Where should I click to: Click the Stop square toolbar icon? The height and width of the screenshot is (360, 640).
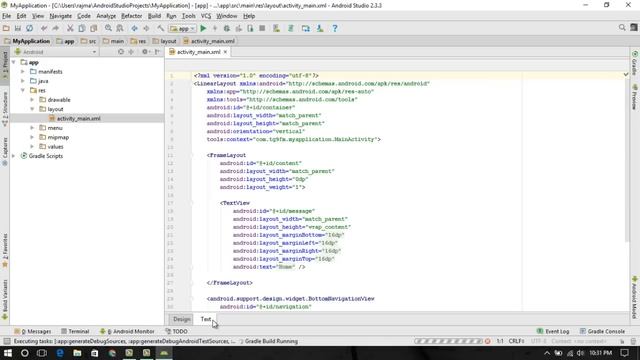(x=262, y=28)
